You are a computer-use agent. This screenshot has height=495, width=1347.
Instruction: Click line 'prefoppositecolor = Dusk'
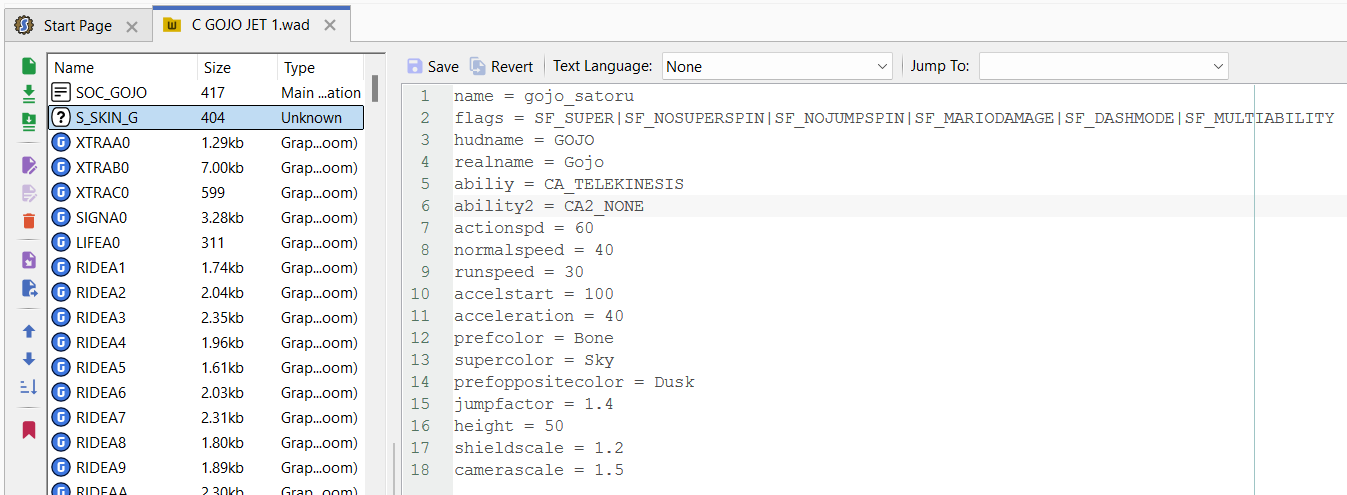pyautogui.click(x=574, y=382)
